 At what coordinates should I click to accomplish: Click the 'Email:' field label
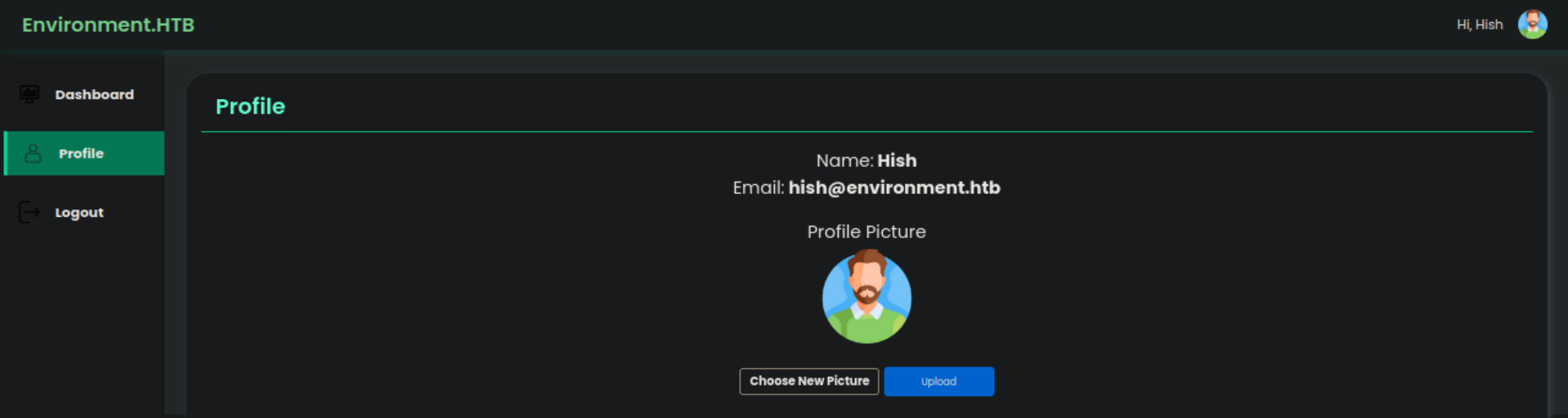(758, 188)
